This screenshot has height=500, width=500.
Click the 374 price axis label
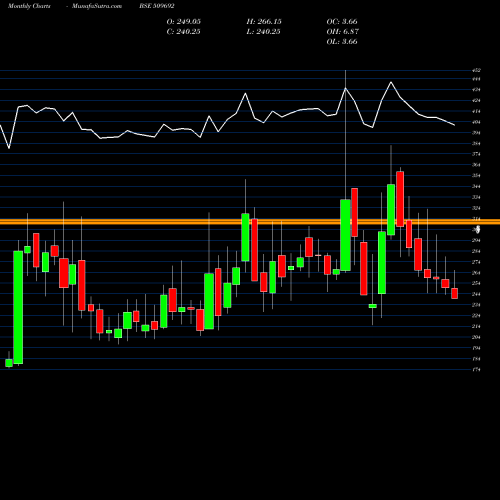pos(476,154)
